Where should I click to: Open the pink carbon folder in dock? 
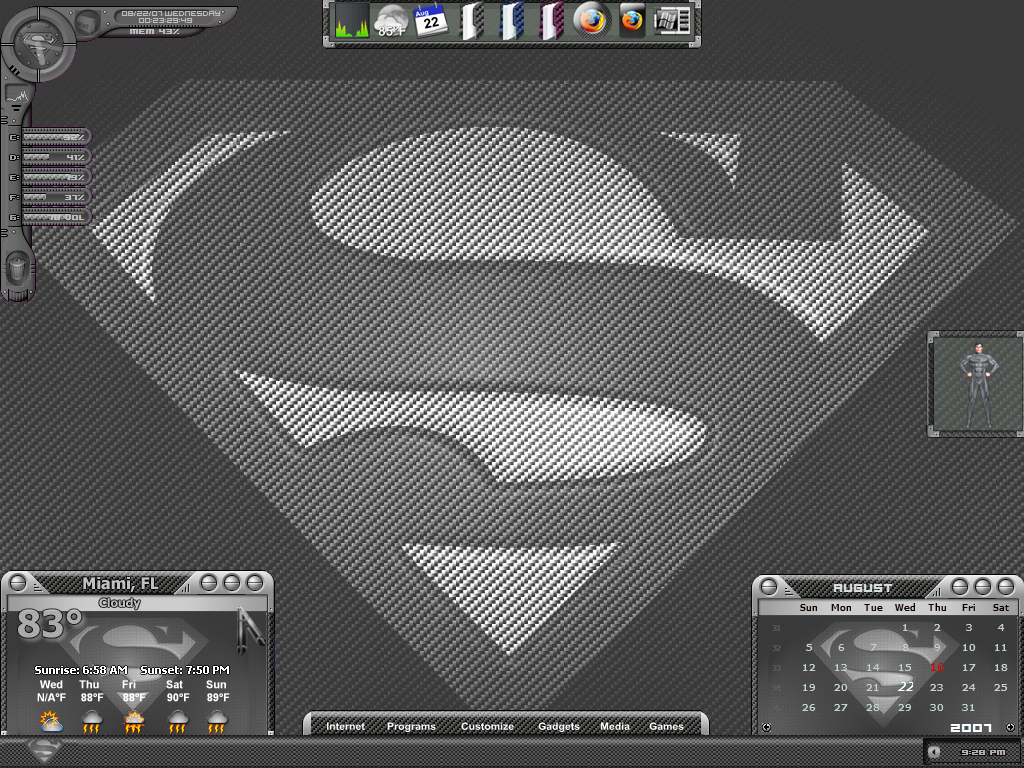tap(551, 22)
